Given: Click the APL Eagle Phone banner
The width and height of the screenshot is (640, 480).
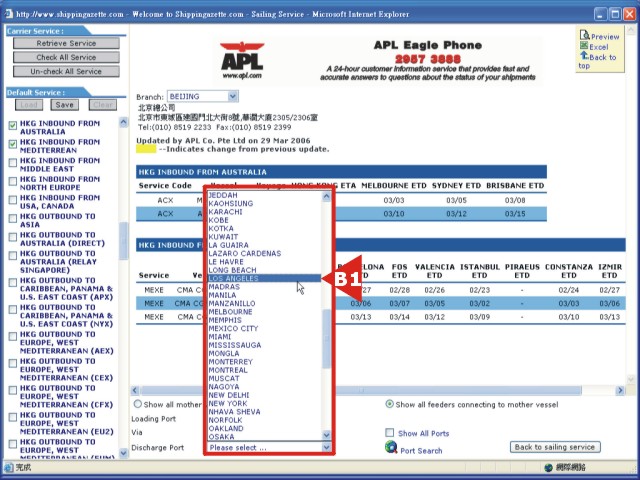Looking at the screenshot, I should [378, 60].
